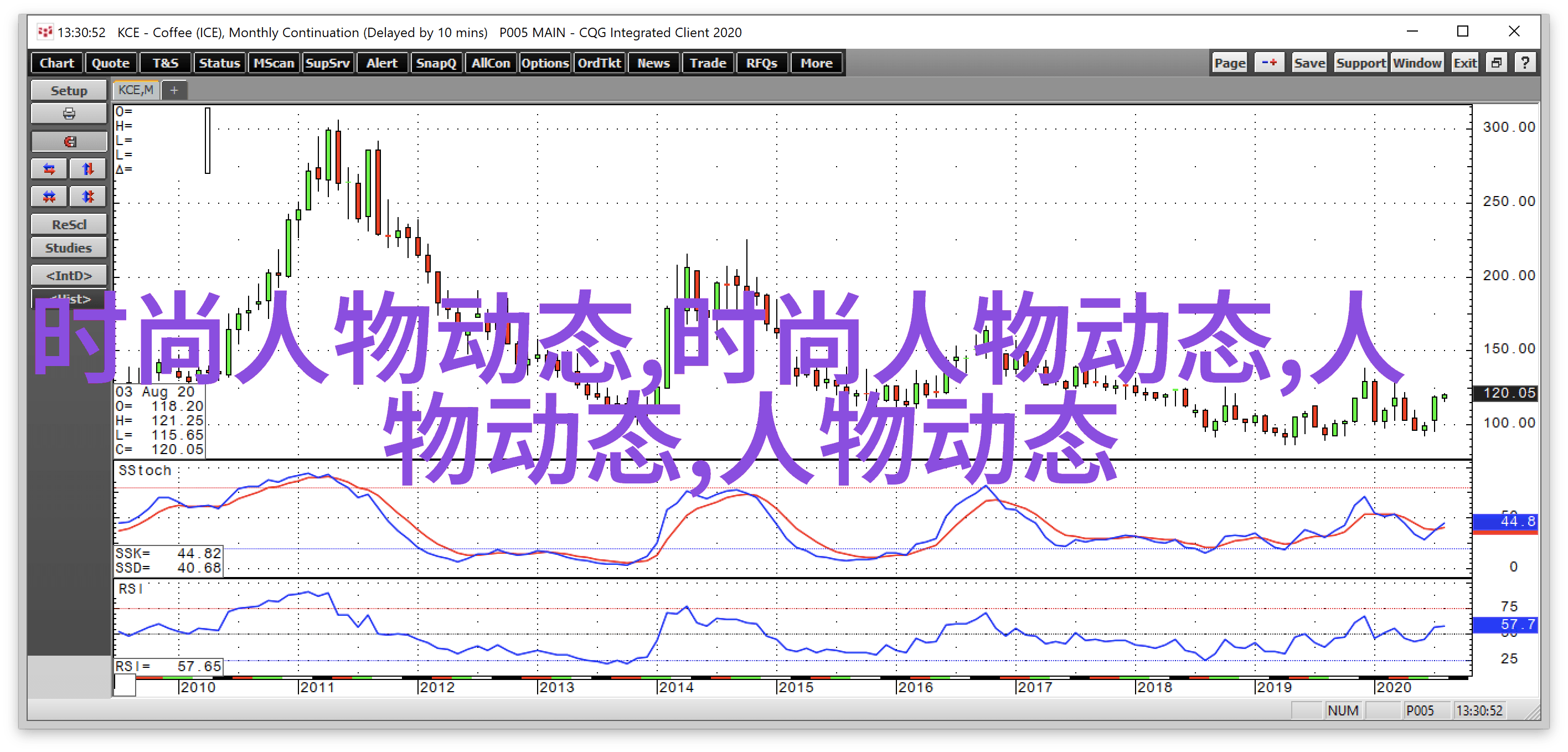Viewport: 1568px width, 752px height.
Task: Open the RFQs button
Action: pyautogui.click(x=761, y=63)
